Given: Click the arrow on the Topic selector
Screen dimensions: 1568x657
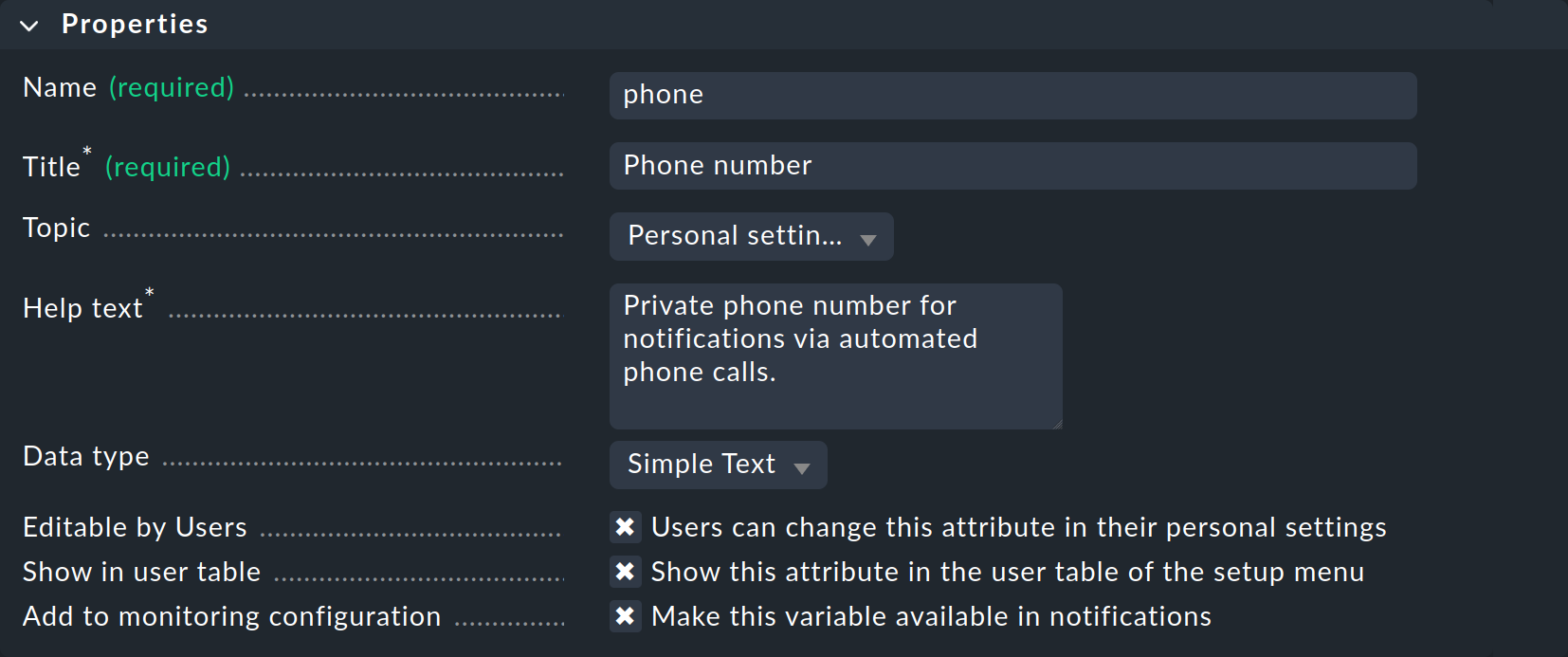Looking at the screenshot, I should [x=868, y=238].
